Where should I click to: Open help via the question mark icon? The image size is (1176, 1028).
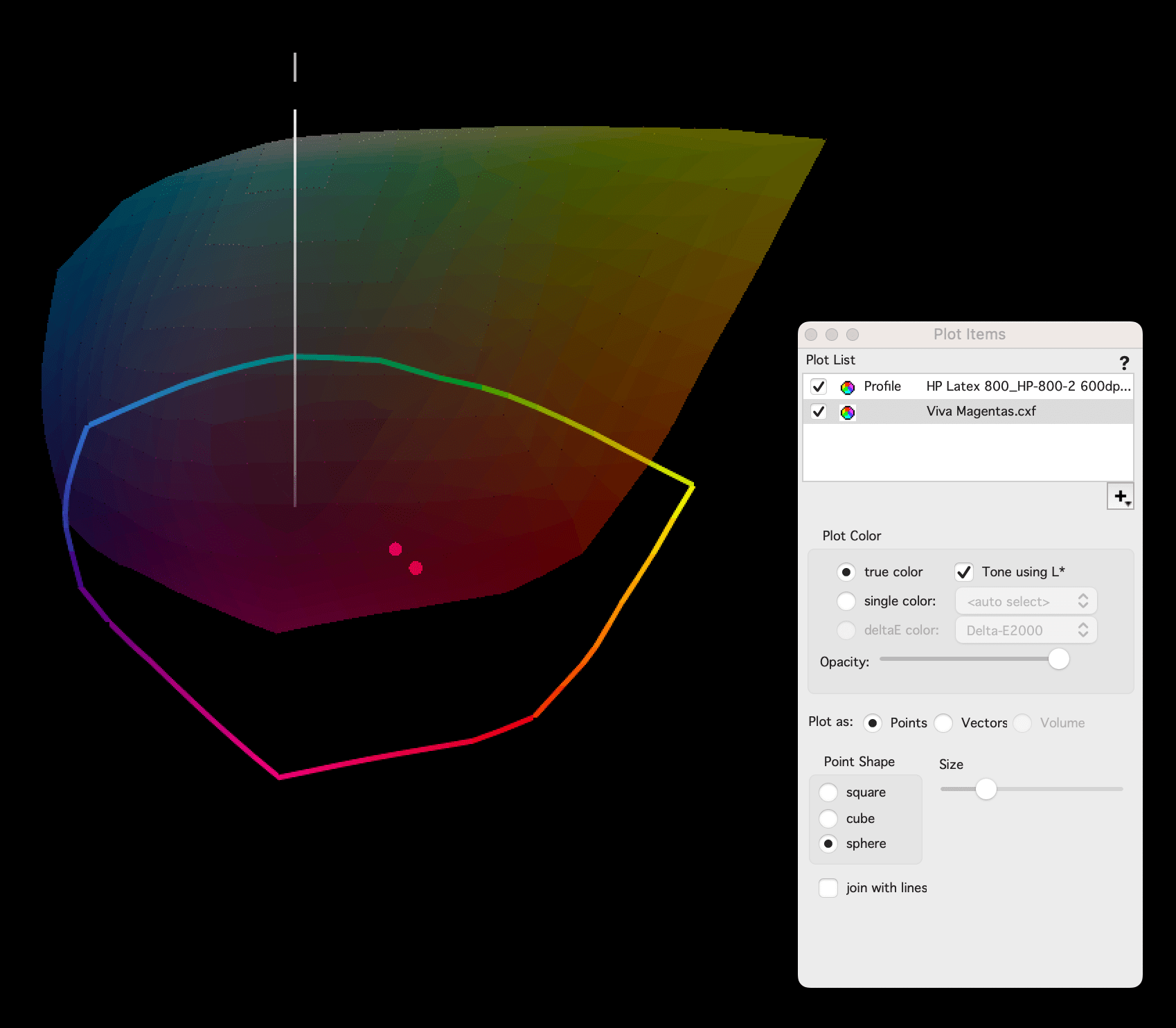pyautogui.click(x=1124, y=362)
